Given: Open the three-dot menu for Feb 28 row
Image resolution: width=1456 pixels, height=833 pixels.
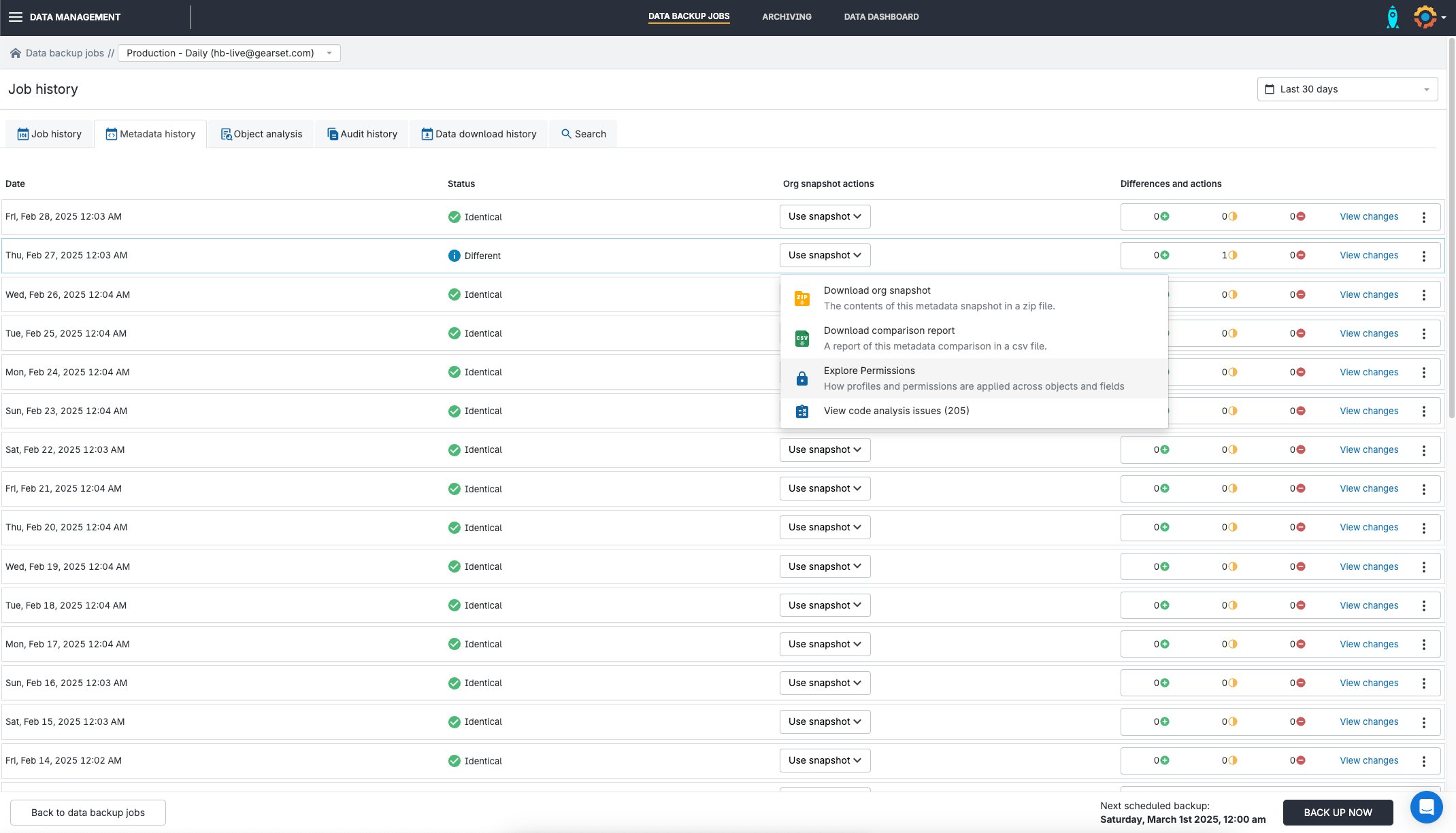Looking at the screenshot, I should (1423, 217).
